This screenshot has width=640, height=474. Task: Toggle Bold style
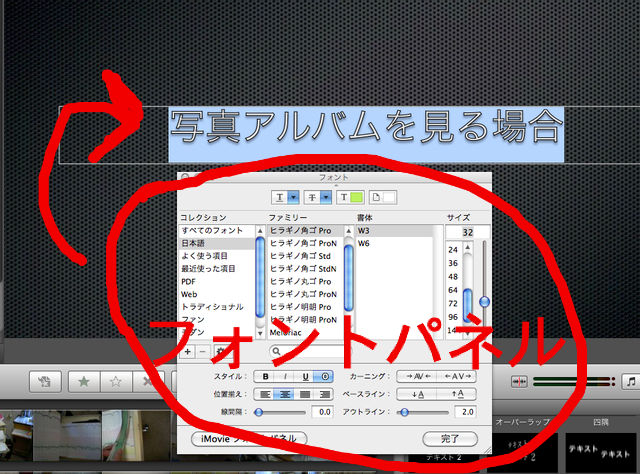click(265, 376)
